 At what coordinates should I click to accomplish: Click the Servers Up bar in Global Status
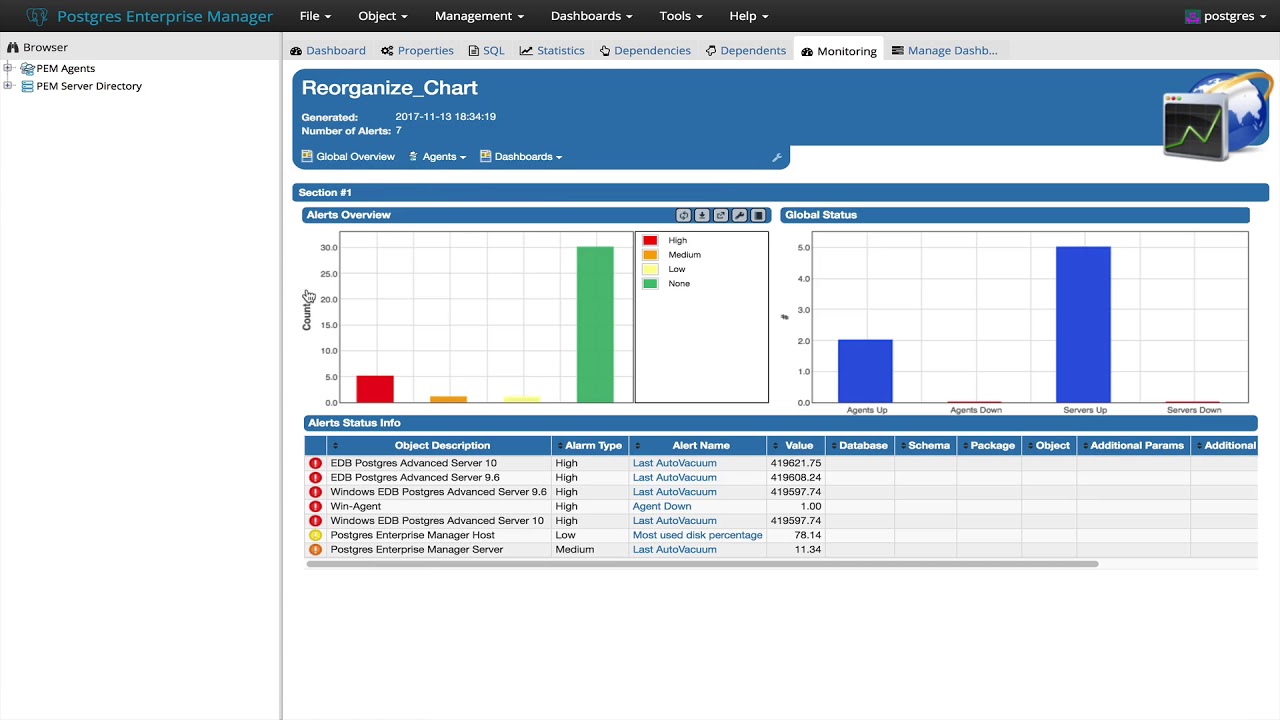pos(1084,325)
